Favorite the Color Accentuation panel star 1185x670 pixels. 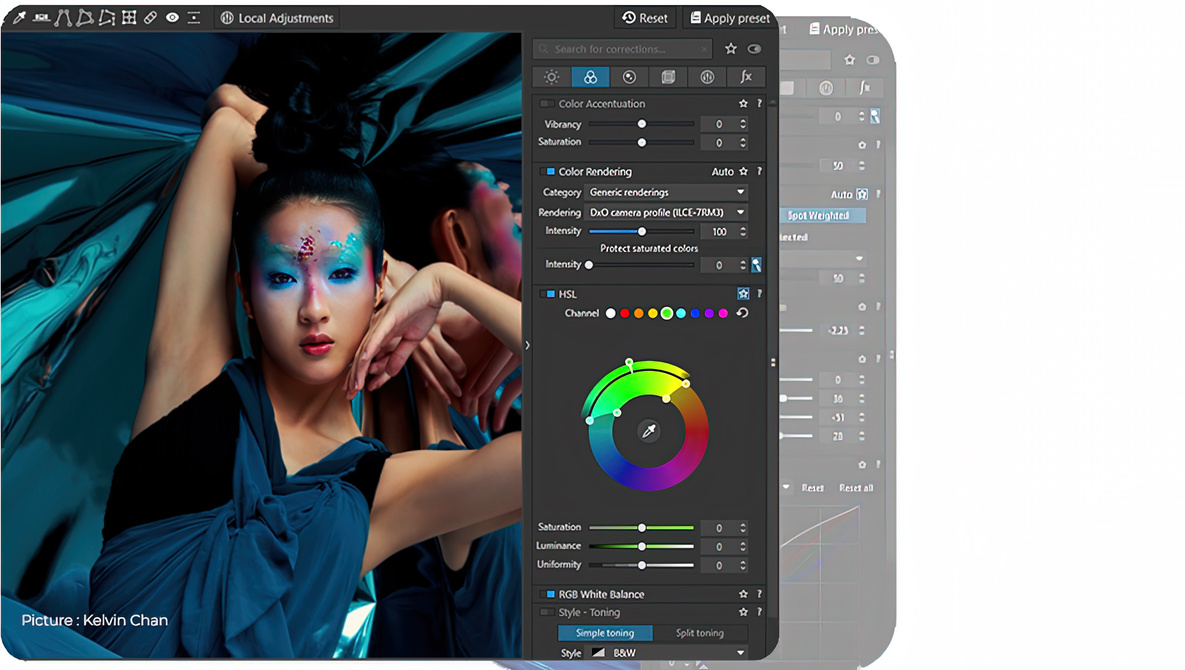pyautogui.click(x=743, y=104)
